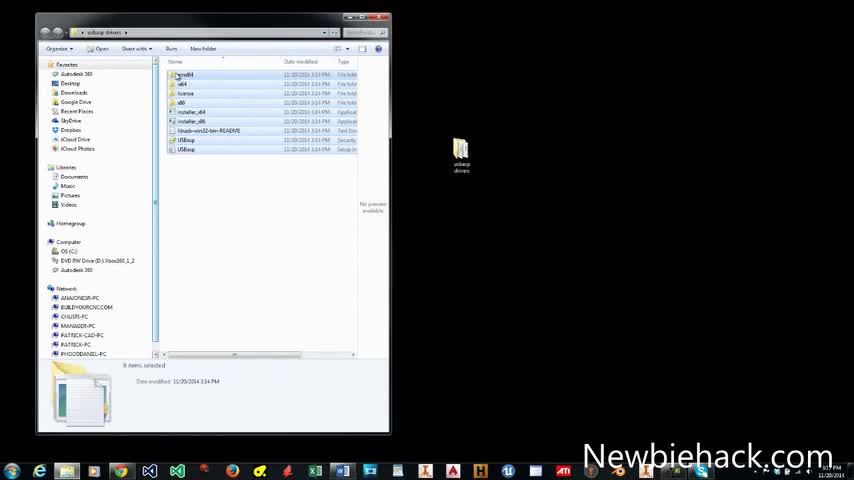This screenshot has width=854, height=480.
Task: Open DVD RW Drive (D:) entry
Action: [x=97, y=261]
